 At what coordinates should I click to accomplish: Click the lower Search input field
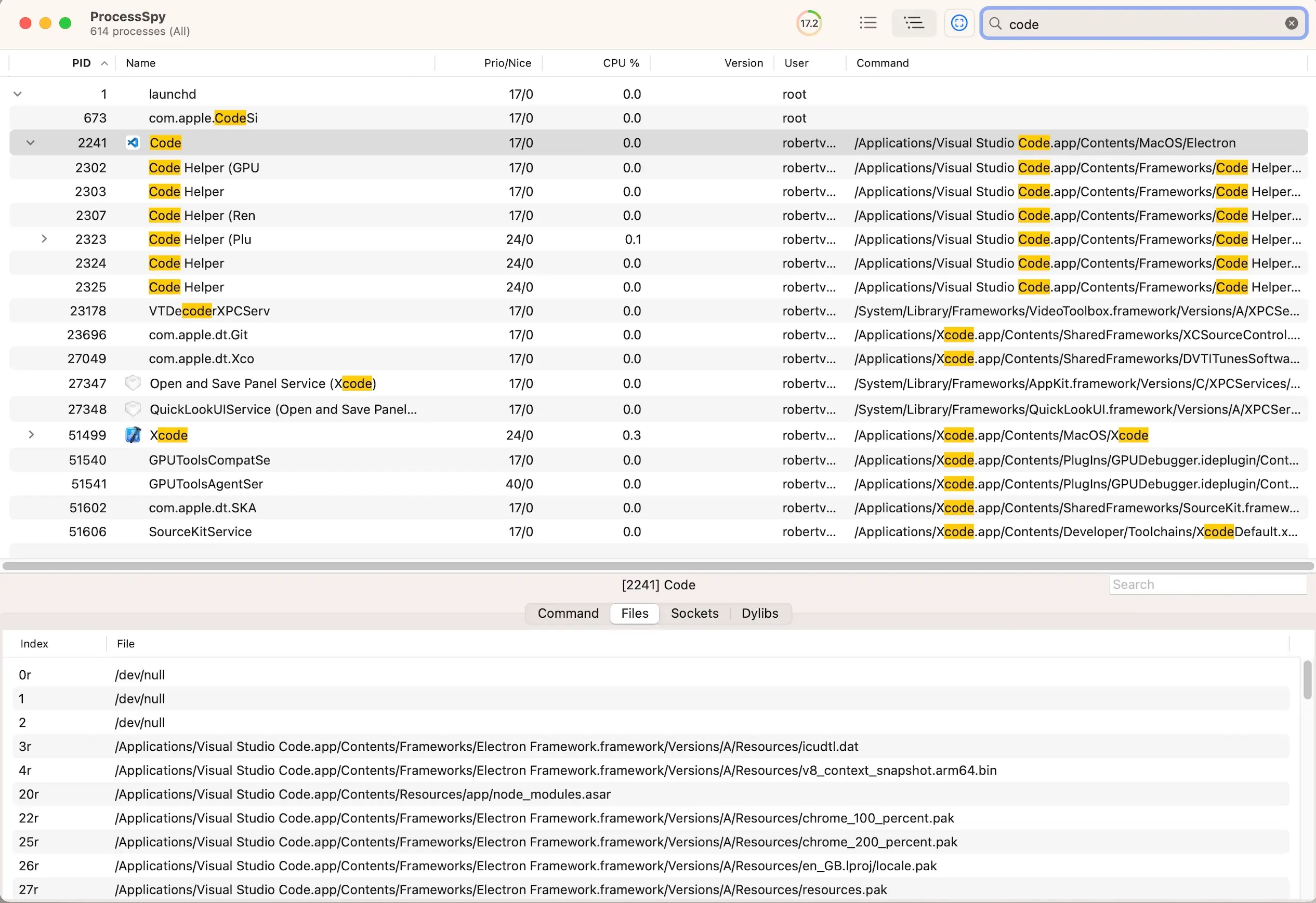coord(1207,585)
